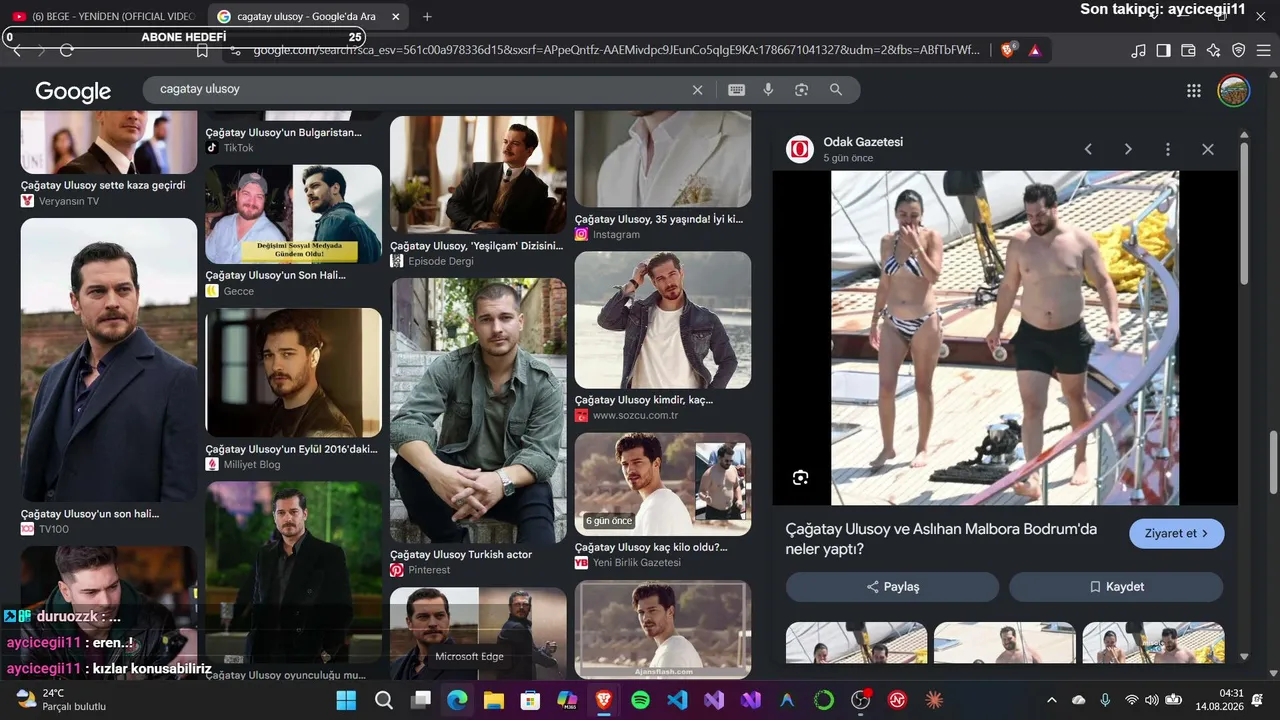The image size is (1280, 720).
Task: Close the Google search tab
Action: (395, 16)
